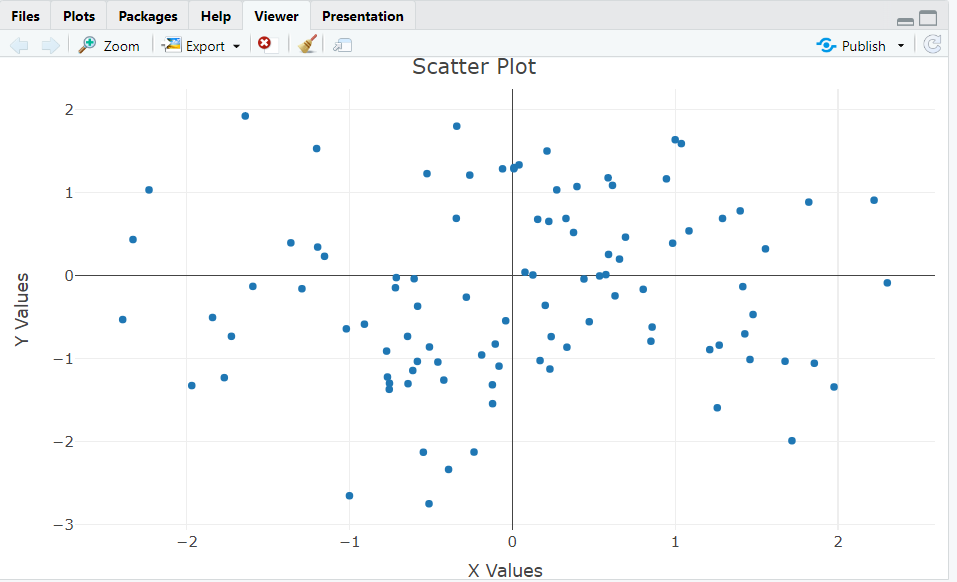Minimize the viewer pane

pos(904,19)
